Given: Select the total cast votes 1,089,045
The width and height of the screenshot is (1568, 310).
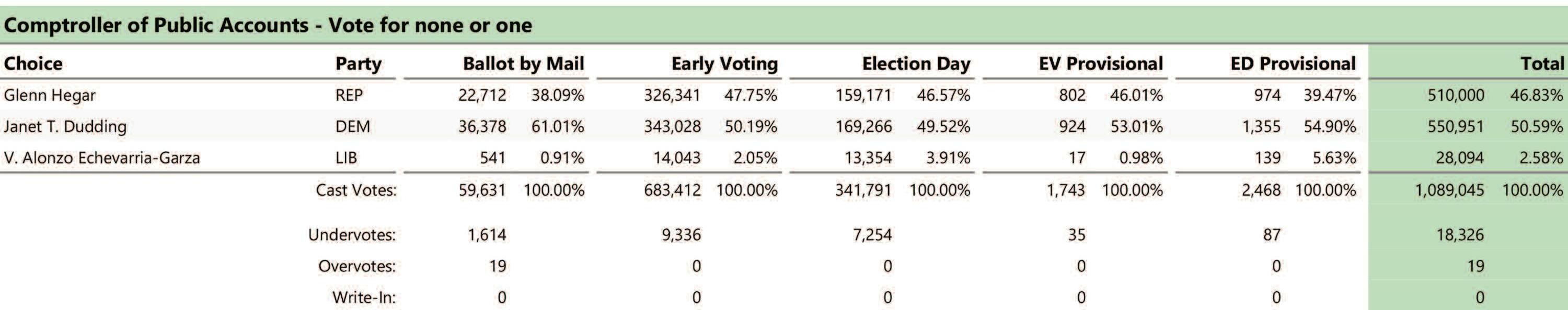Looking at the screenshot, I should 1449,190.
